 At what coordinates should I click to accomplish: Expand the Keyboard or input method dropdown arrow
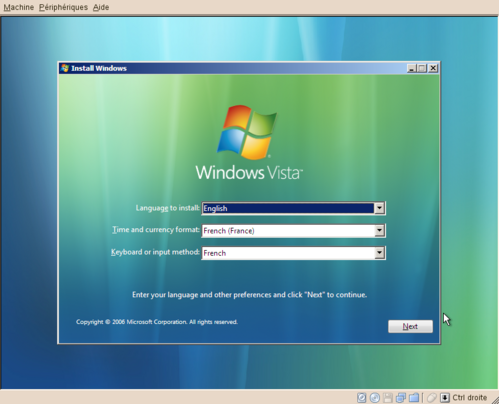(x=379, y=253)
